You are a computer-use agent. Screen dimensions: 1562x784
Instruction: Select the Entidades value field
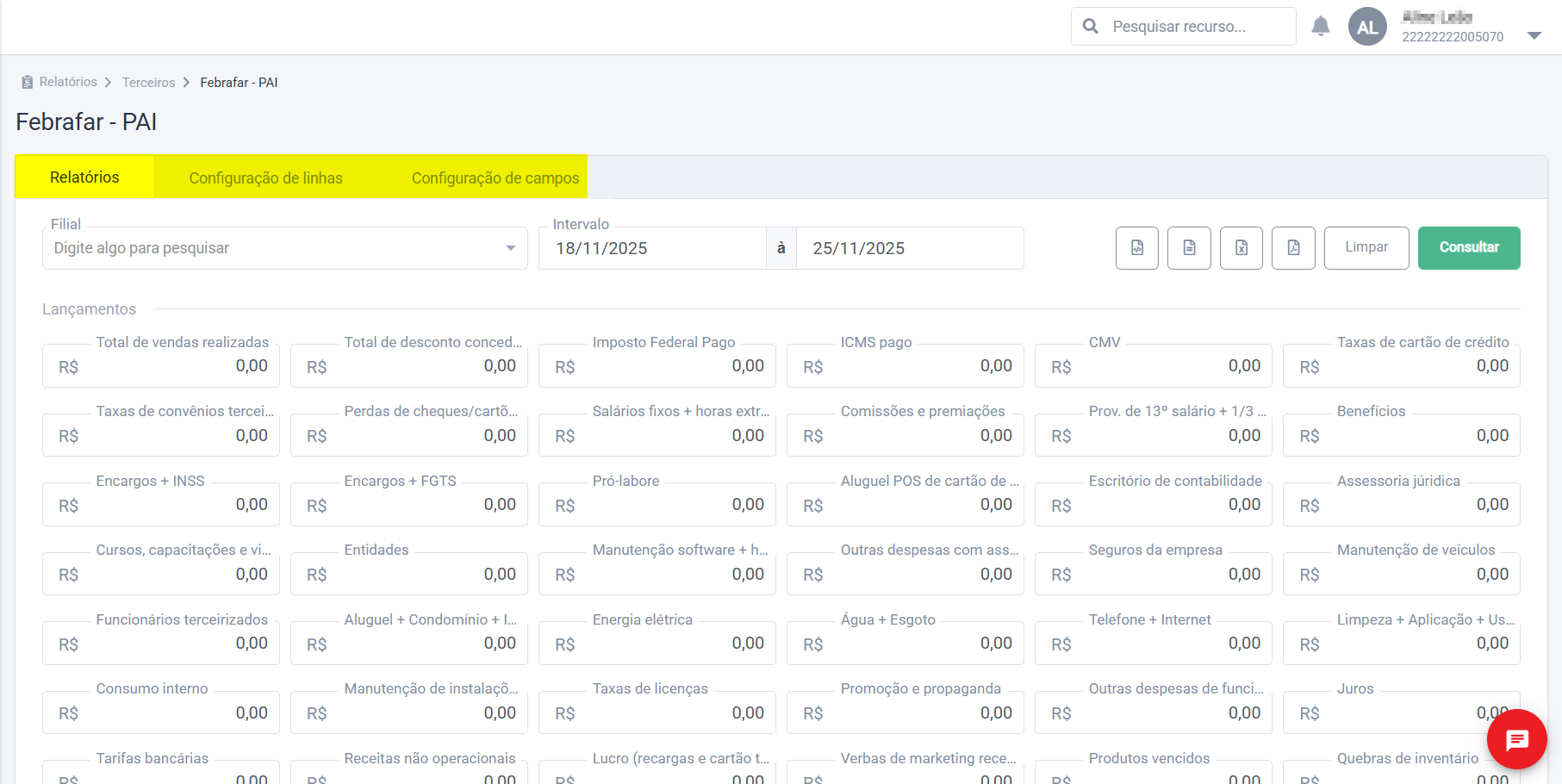[x=409, y=574]
